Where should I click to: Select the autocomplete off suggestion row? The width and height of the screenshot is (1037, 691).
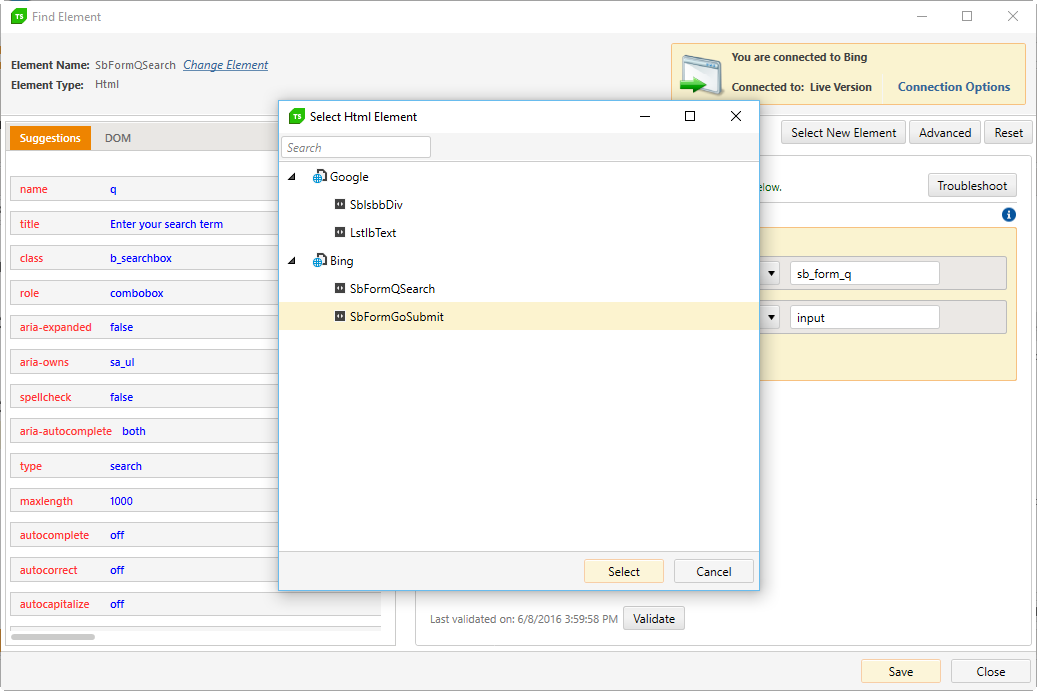[144, 535]
